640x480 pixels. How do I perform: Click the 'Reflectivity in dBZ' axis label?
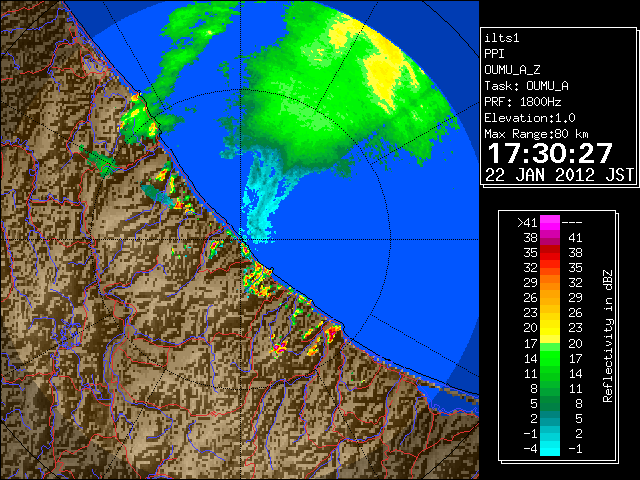pos(608,336)
